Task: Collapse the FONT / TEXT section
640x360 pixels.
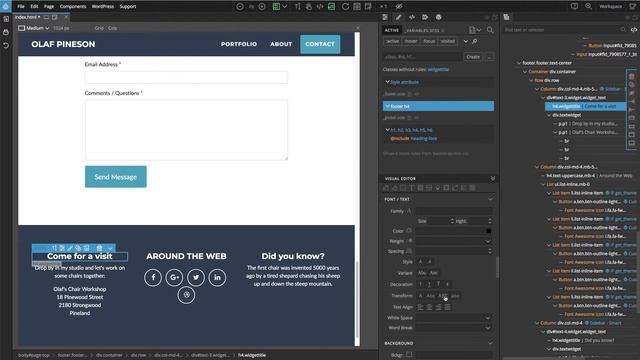Action: 490,199
